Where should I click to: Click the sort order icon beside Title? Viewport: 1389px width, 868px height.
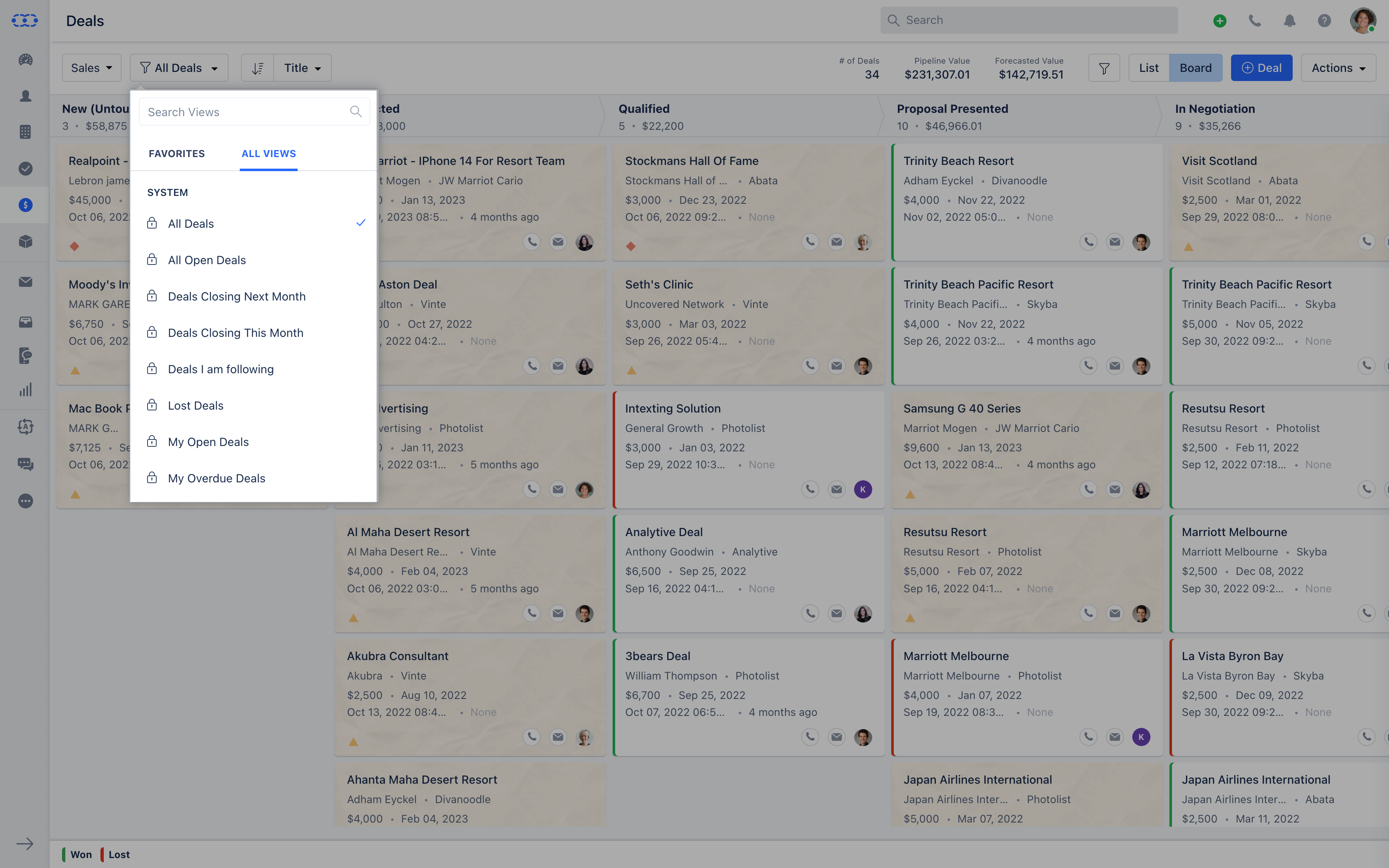tap(258, 68)
